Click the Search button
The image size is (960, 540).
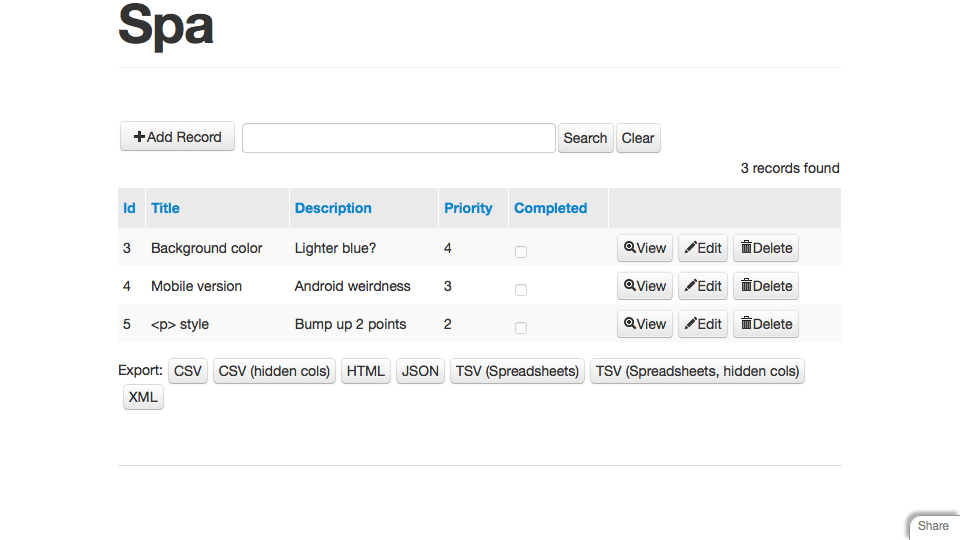pos(585,138)
